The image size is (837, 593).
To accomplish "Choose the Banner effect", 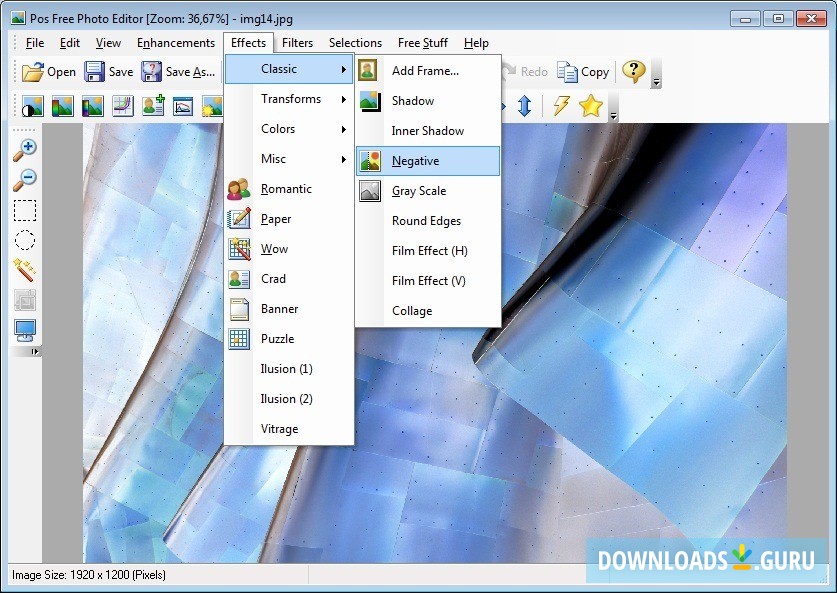I will click(x=289, y=309).
